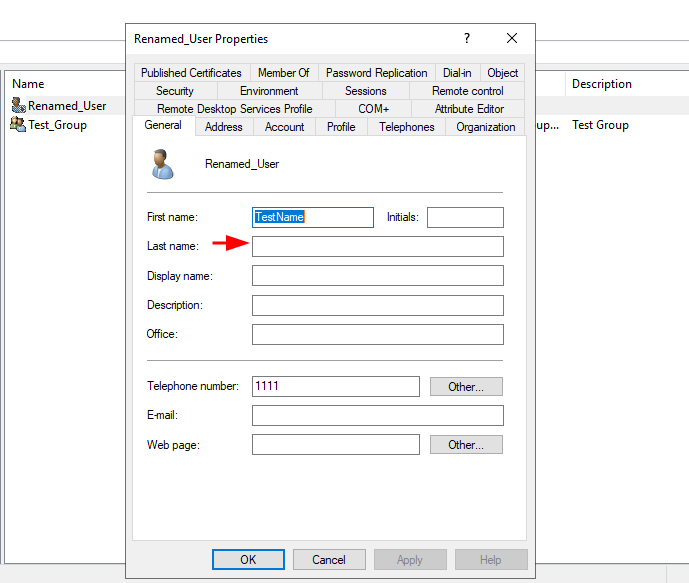Click the user avatar icon in General tab
The height and width of the screenshot is (583, 689).
tap(162, 164)
